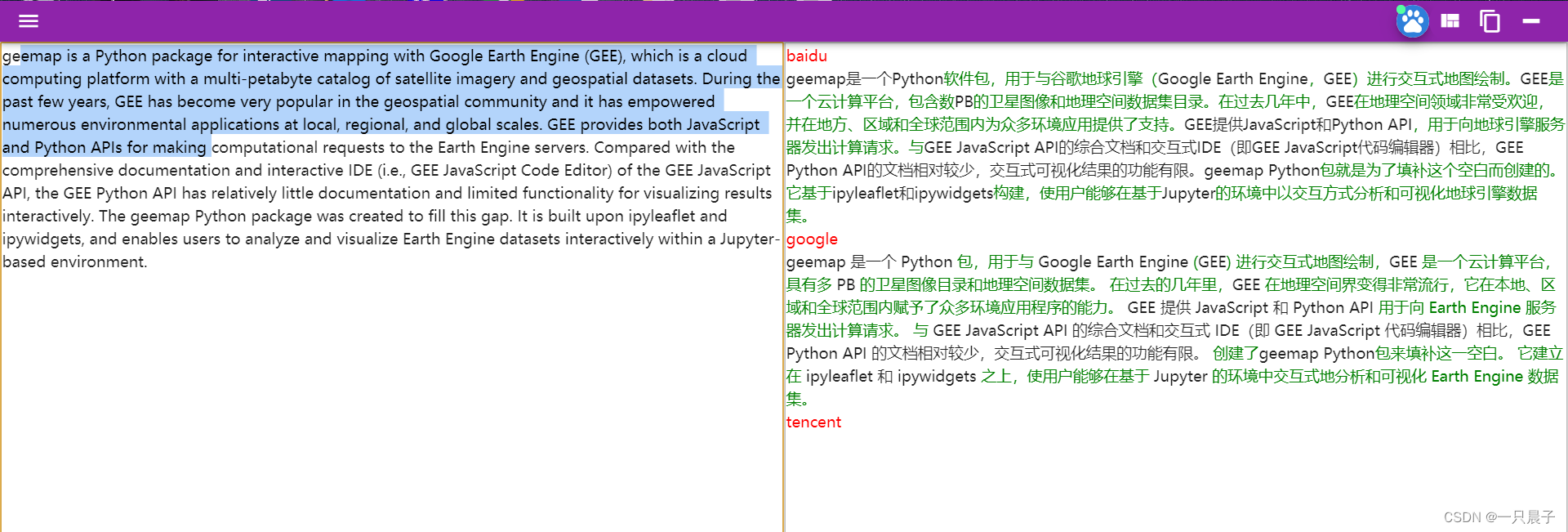Select the red 'tencent' heading

point(813,422)
